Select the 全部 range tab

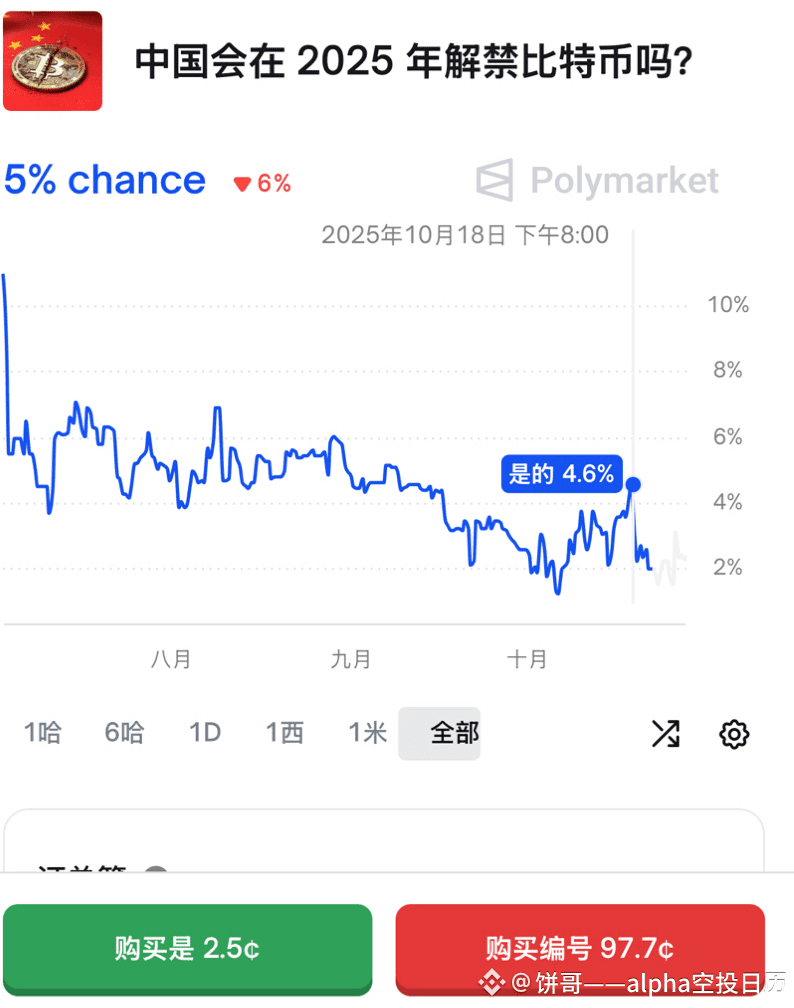tap(454, 733)
